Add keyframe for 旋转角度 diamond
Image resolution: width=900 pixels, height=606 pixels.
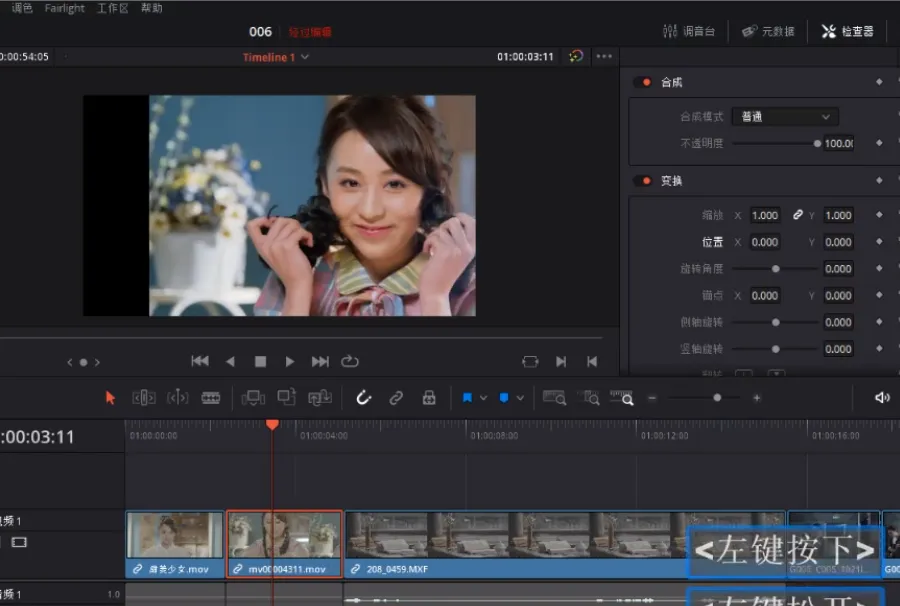click(x=879, y=268)
